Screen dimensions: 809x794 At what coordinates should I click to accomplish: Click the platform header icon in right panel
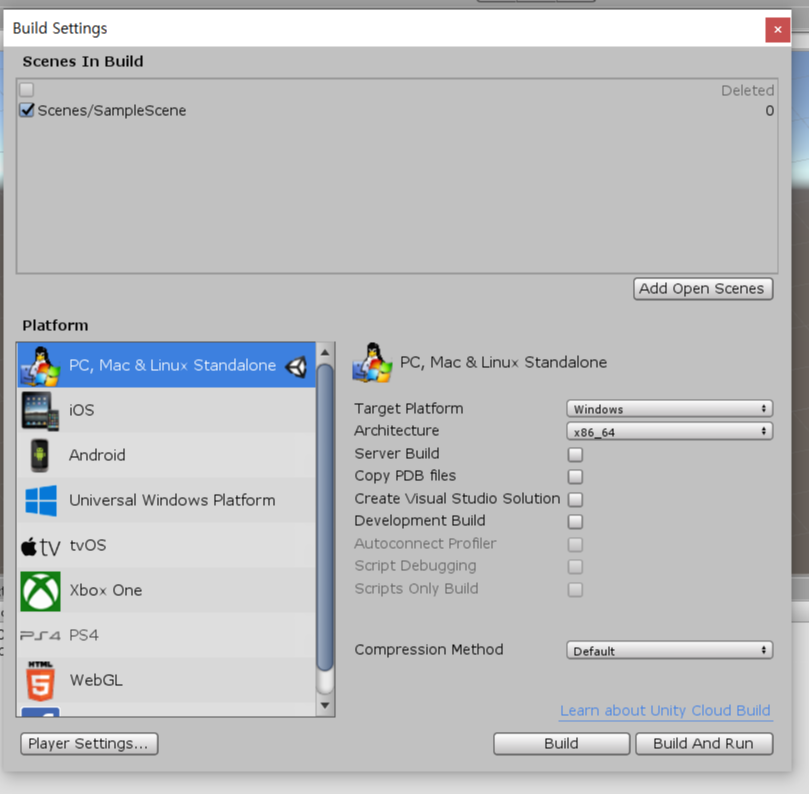tap(372, 363)
